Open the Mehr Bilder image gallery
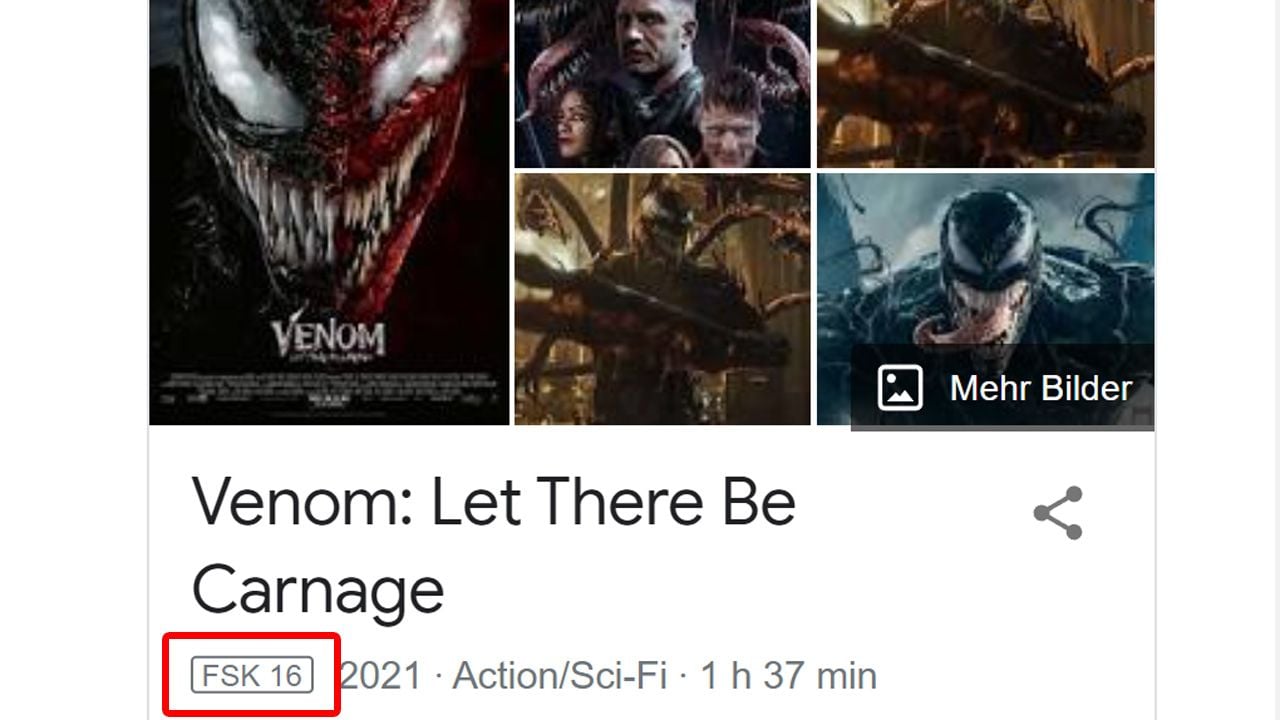 1003,388
